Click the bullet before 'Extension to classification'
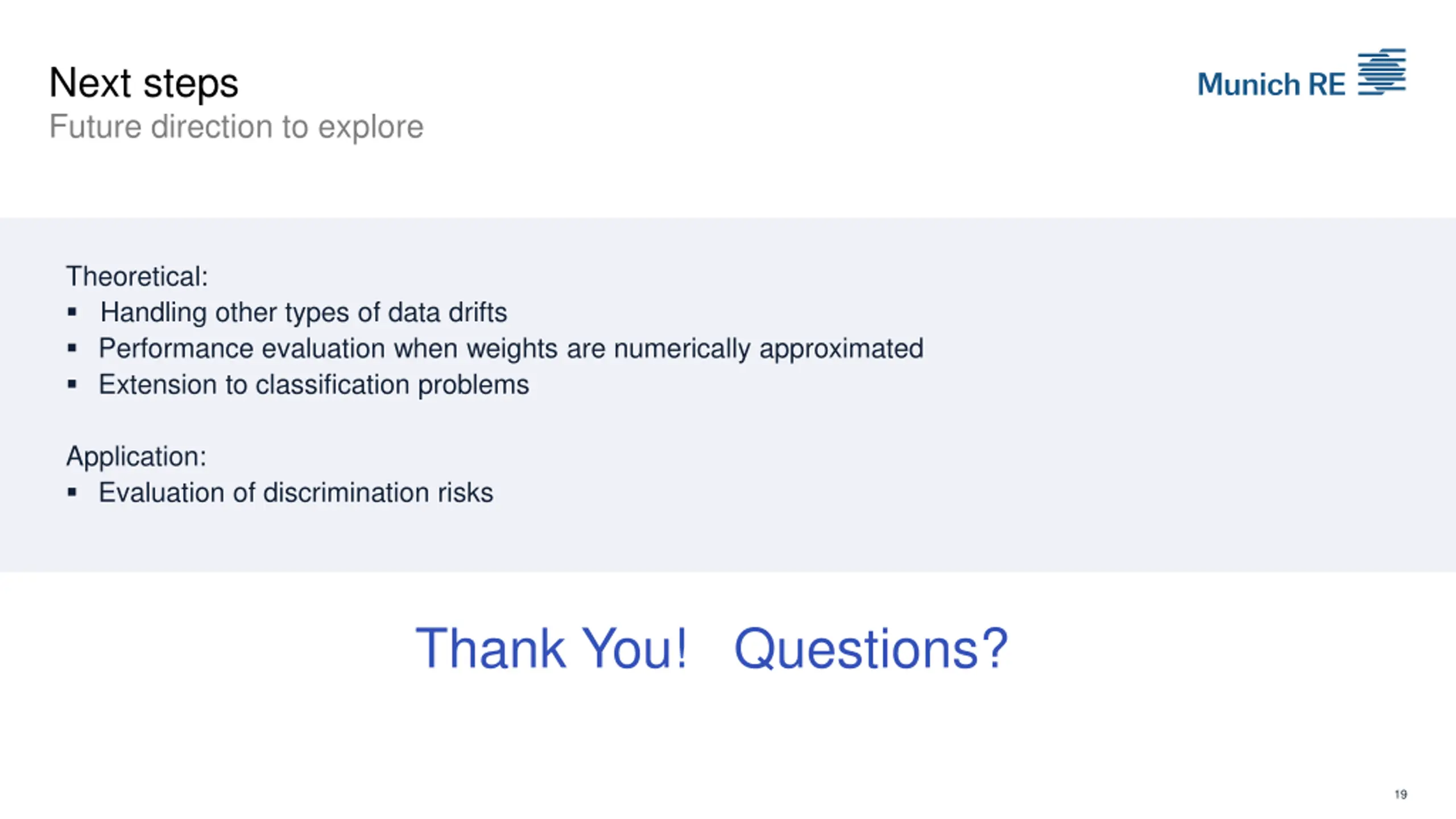This screenshot has height=819, width=1456. 72,384
